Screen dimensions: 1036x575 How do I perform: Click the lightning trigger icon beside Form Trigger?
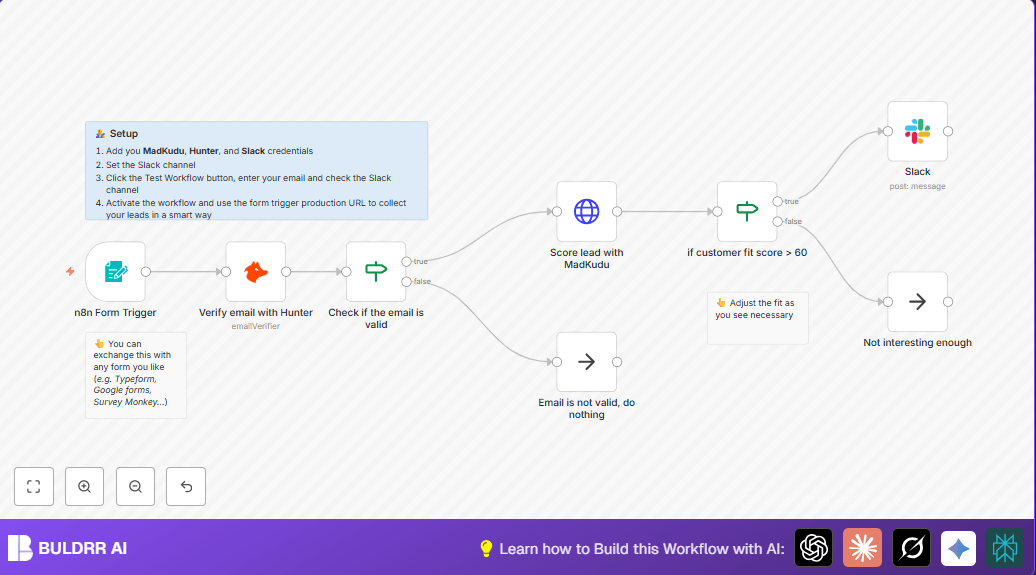(x=70, y=272)
